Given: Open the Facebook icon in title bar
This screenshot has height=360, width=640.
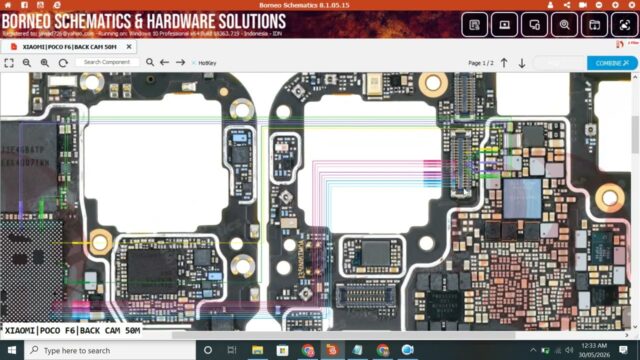Looking at the screenshot, I should coord(24,5).
